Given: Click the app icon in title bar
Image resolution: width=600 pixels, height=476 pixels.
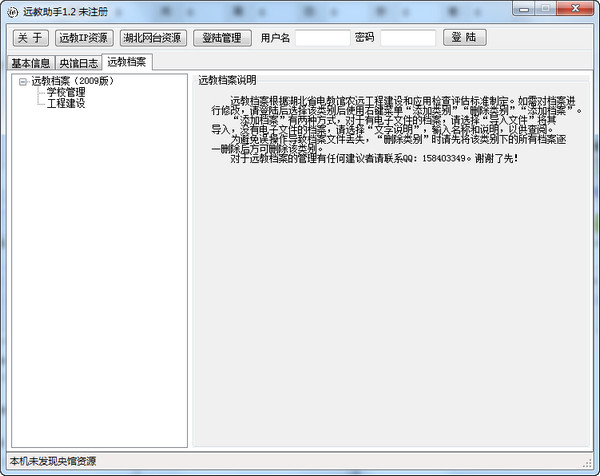Looking at the screenshot, I should pyautogui.click(x=13, y=12).
